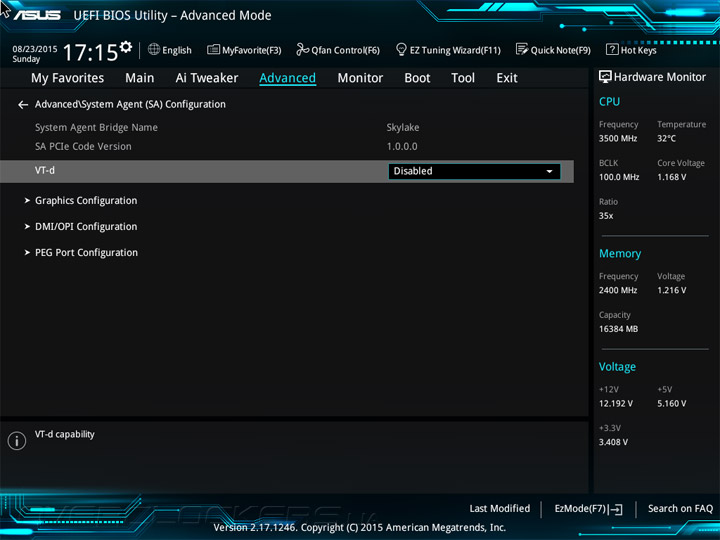Click the settings gear beside the clock

126,47
